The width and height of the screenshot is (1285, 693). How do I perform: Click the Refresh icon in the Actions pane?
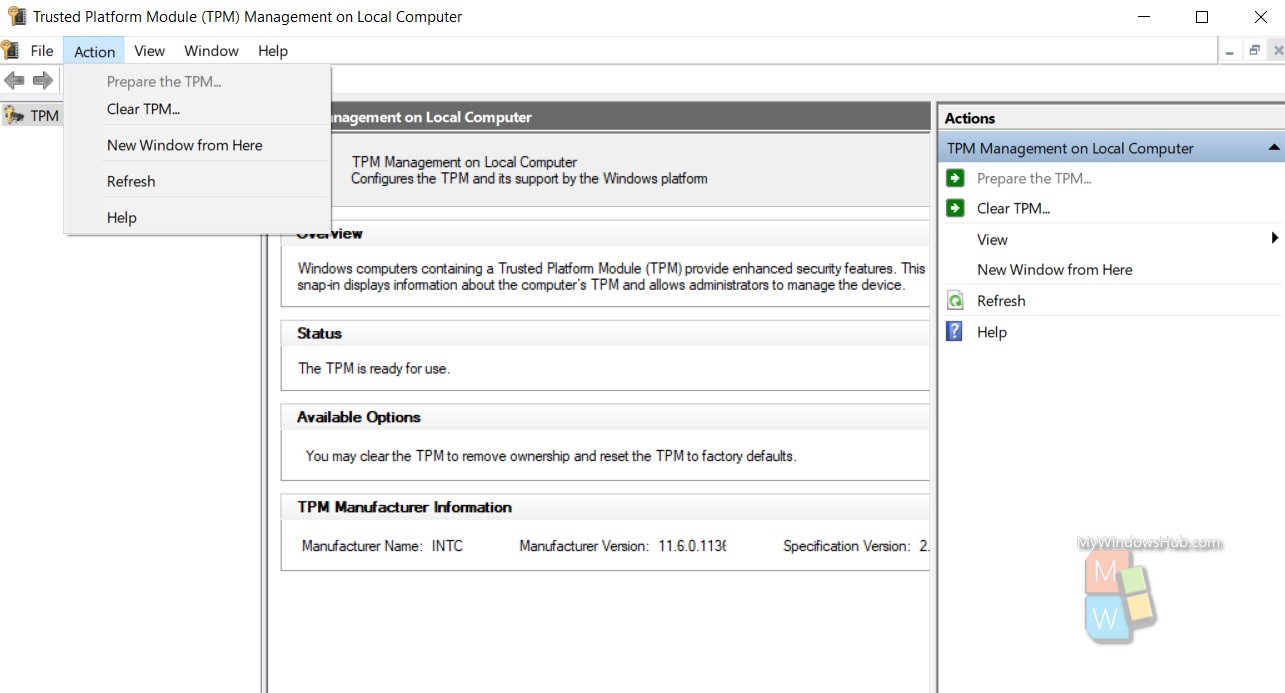click(x=955, y=300)
